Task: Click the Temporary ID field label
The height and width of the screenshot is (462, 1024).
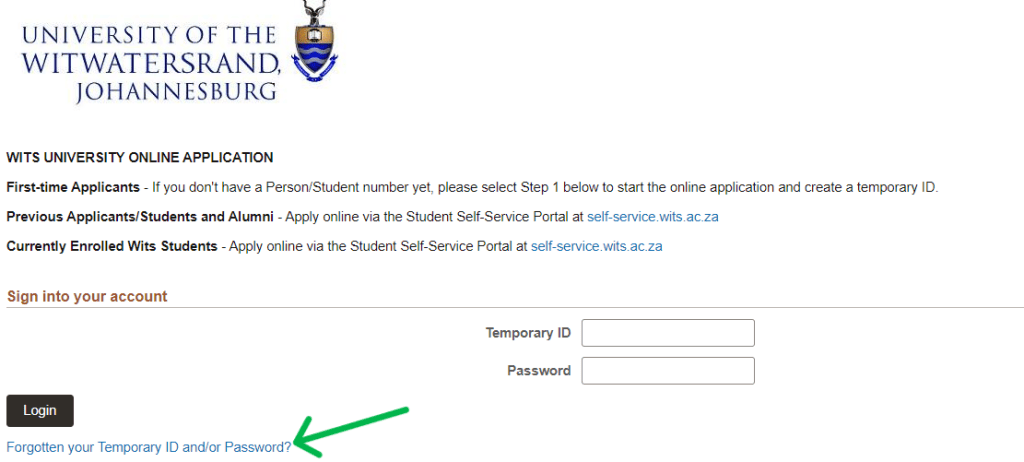Action: point(528,333)
